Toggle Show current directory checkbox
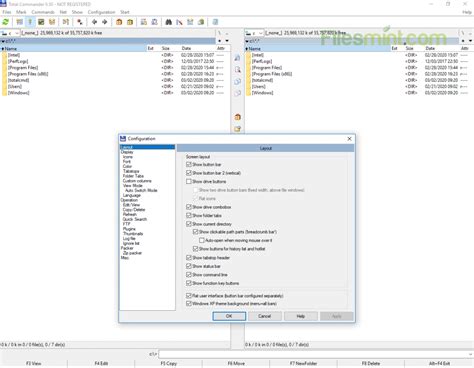Viewport: 474px width, 368px height. 189,224
